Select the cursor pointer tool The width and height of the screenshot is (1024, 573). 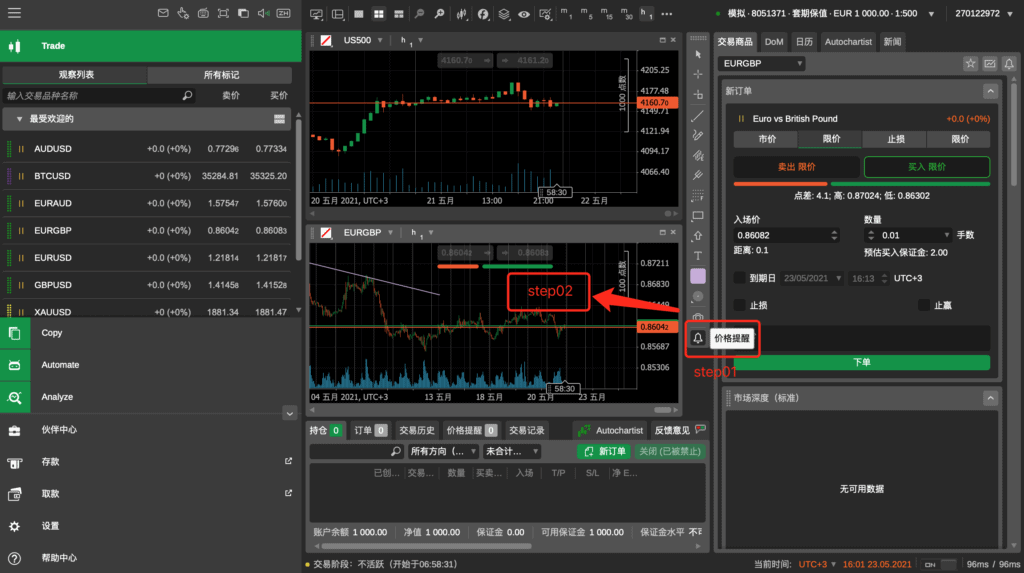pyautogui.click(x=698, y=54)
